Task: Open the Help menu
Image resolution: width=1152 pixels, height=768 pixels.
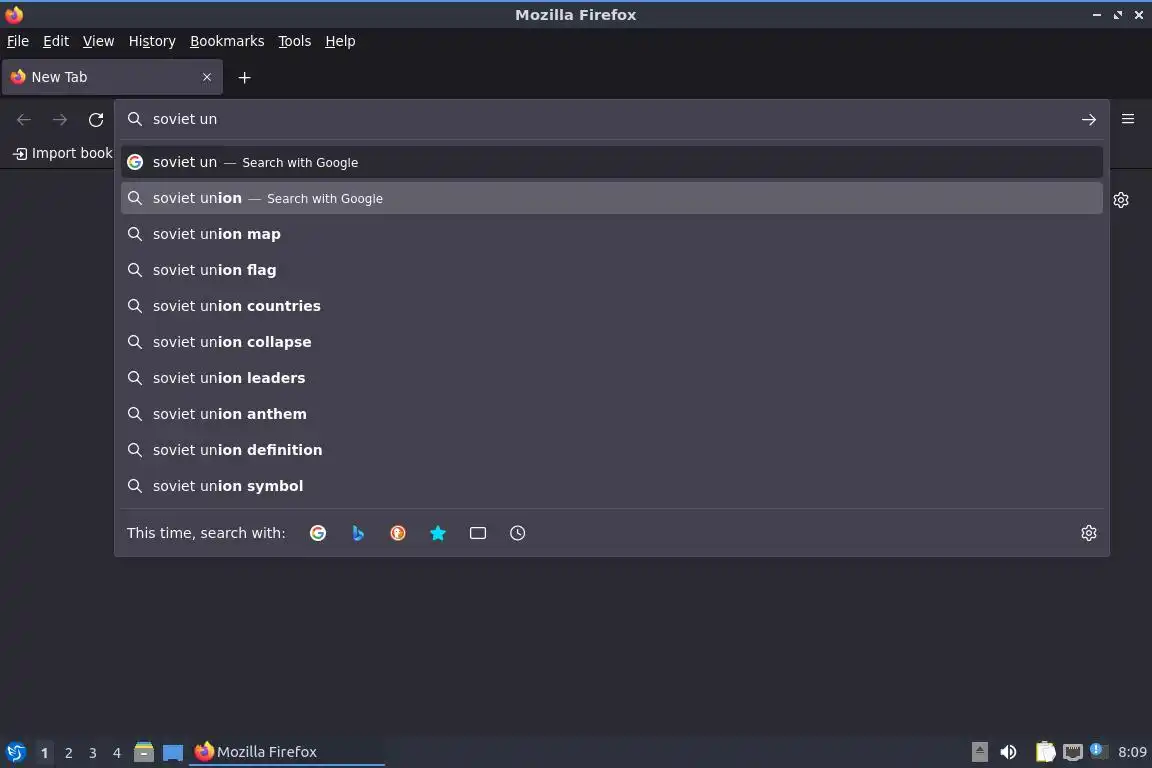Action: (340, 41)
